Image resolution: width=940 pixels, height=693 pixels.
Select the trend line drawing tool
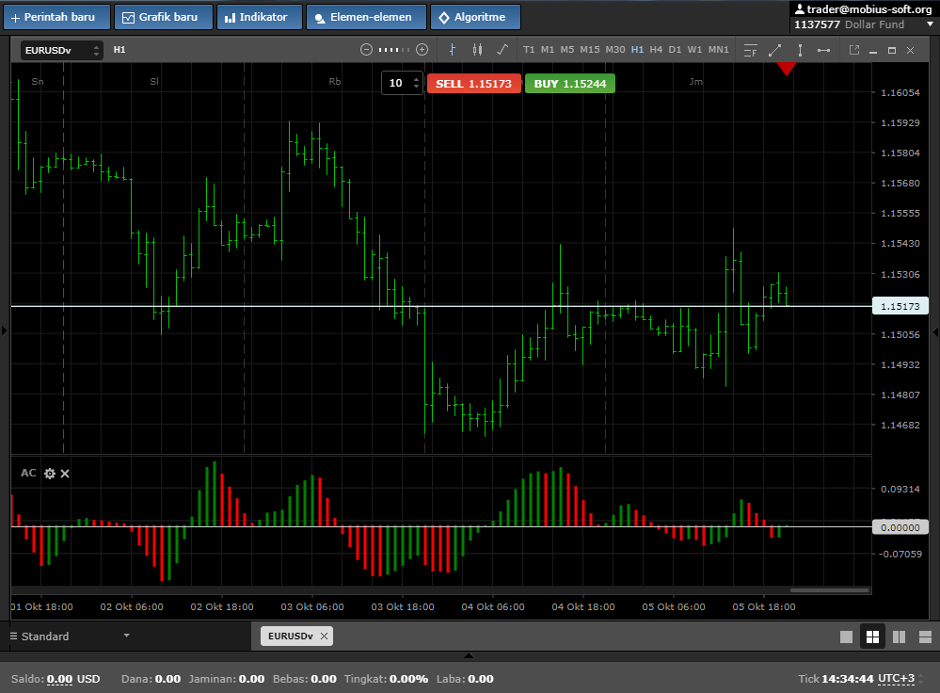[x=775, y=50]
